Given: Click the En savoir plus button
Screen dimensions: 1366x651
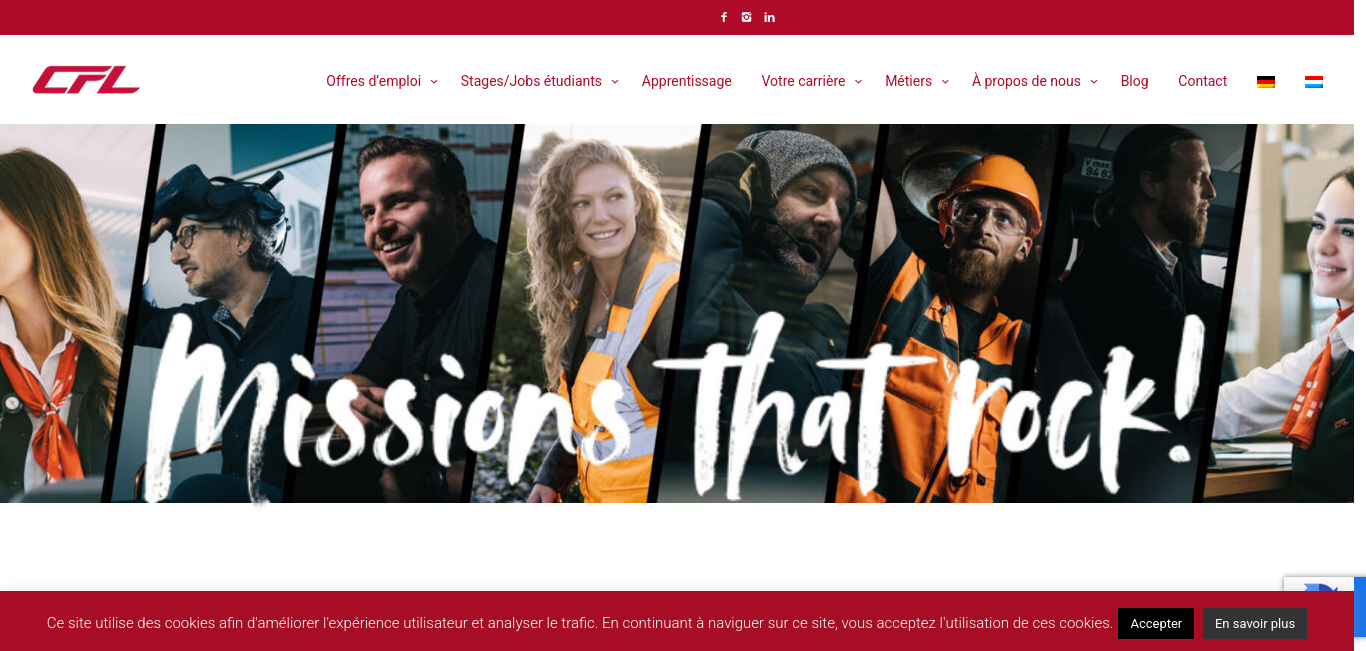Looking at the screenshot, I should [1255, 623].
